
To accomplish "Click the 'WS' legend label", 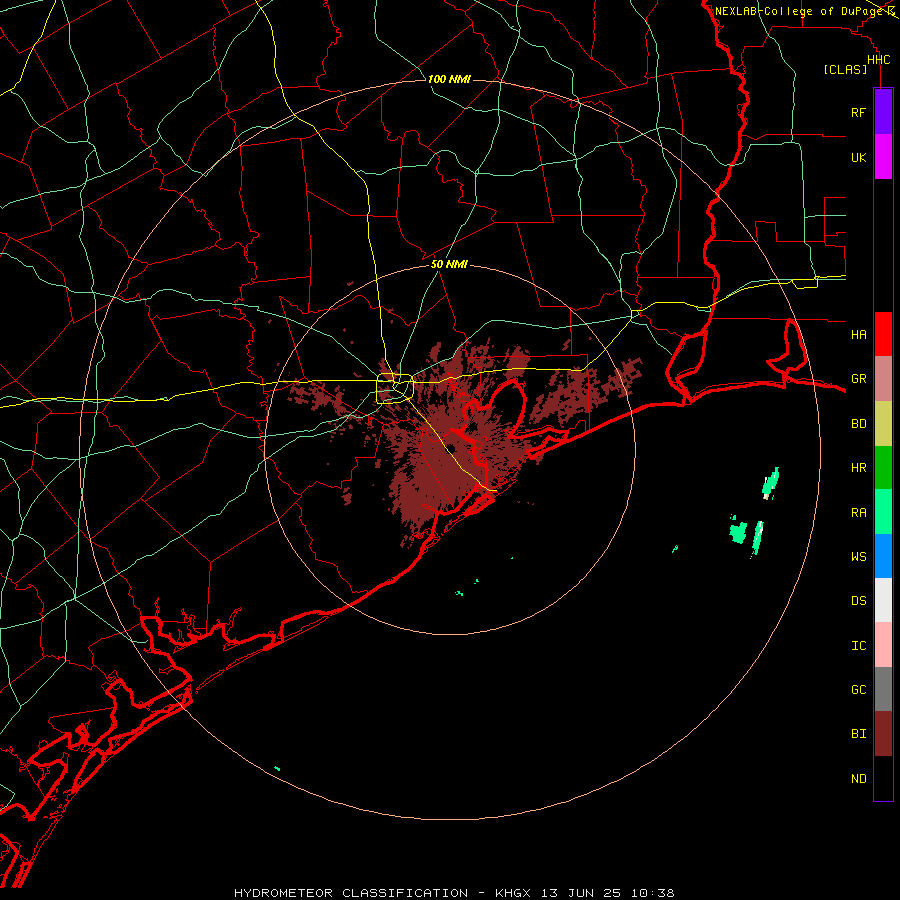I will click(x=858, y=557).
